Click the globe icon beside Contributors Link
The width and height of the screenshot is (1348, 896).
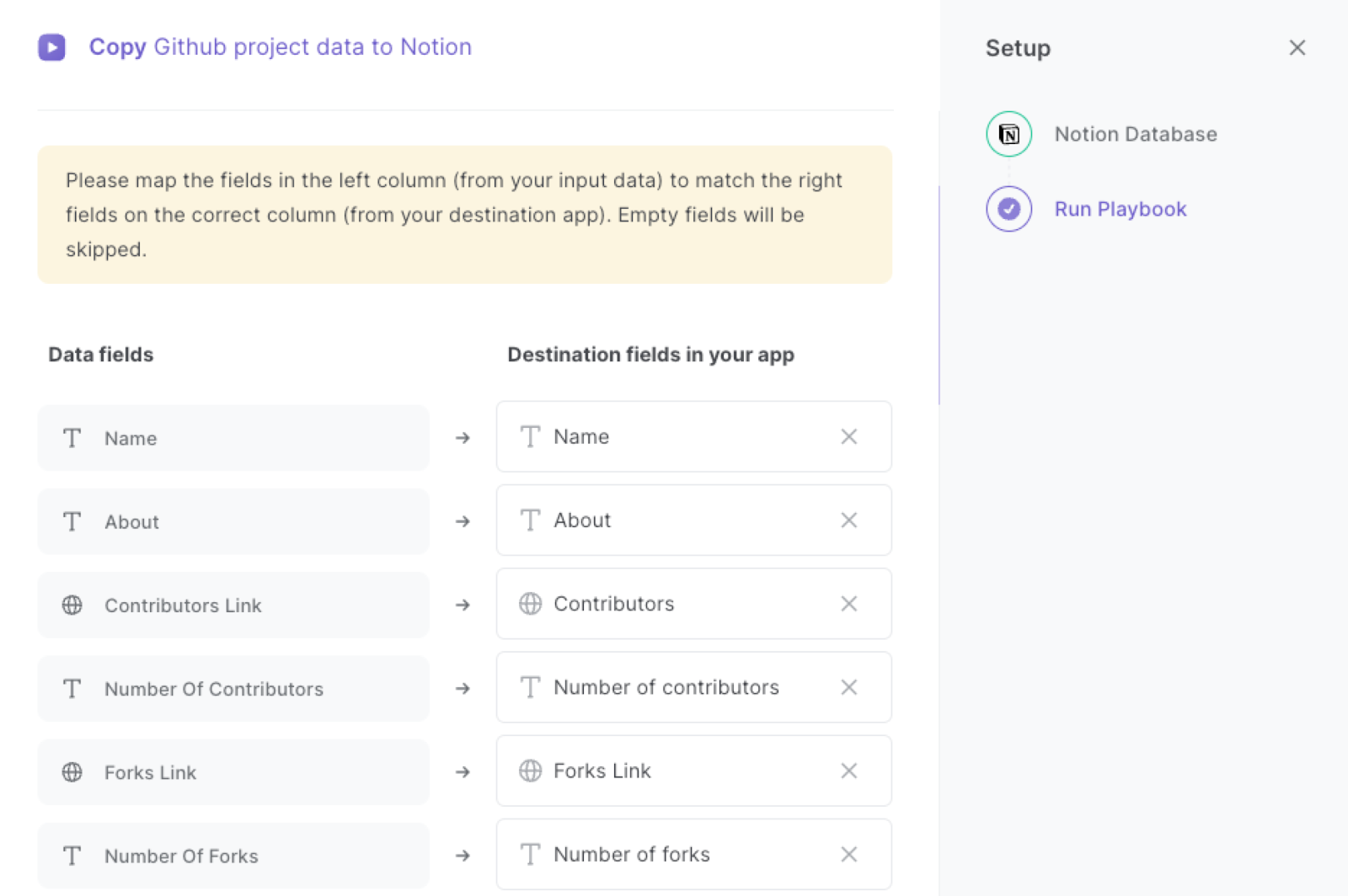(x=73, y=605)
